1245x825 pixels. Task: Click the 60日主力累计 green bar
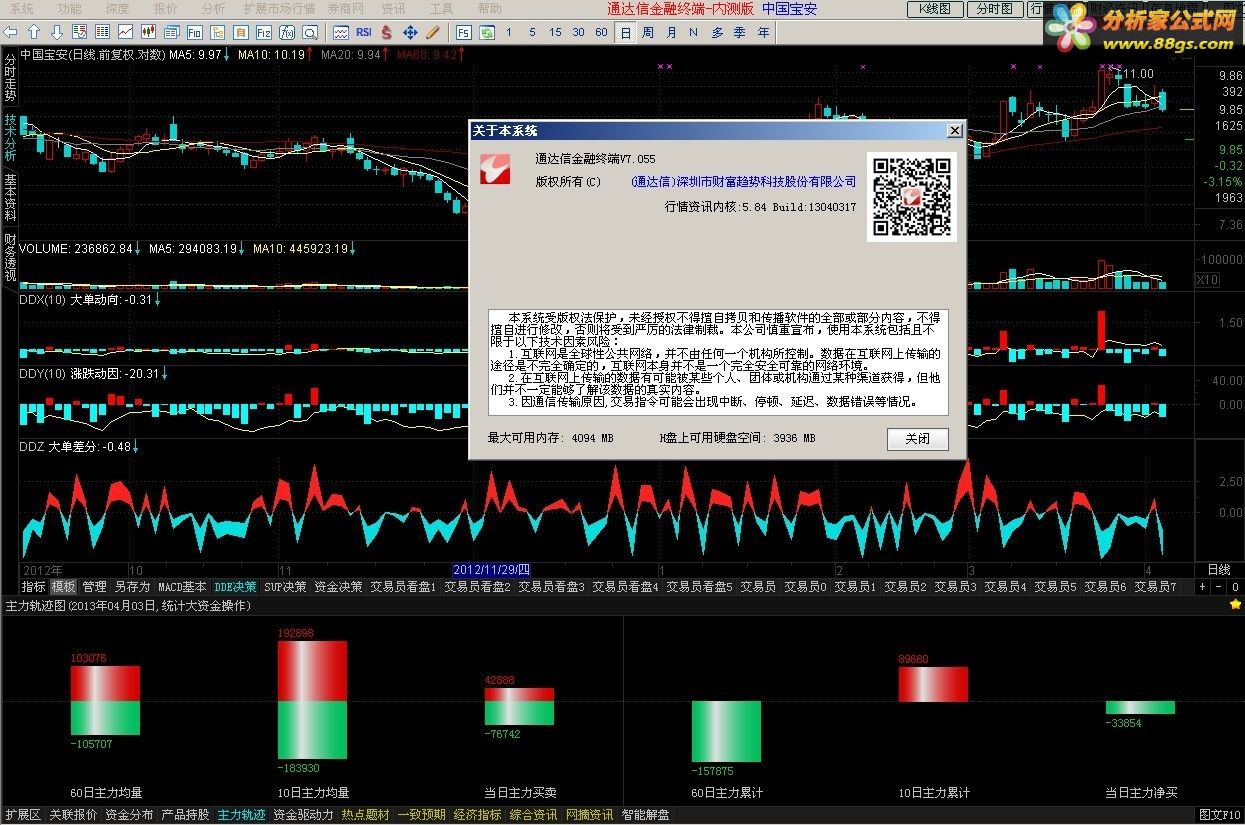726,731
